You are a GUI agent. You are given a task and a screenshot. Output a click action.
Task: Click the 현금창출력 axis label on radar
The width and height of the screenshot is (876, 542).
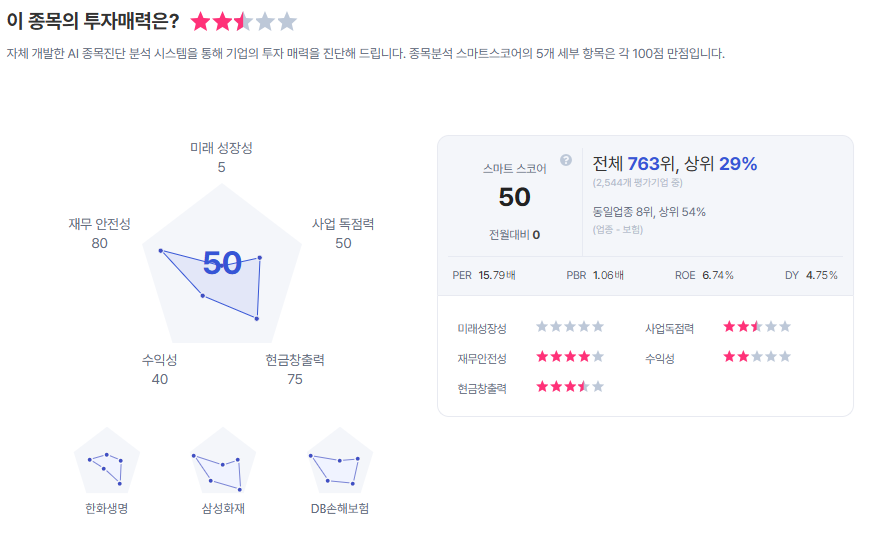(x=295, y=360)
